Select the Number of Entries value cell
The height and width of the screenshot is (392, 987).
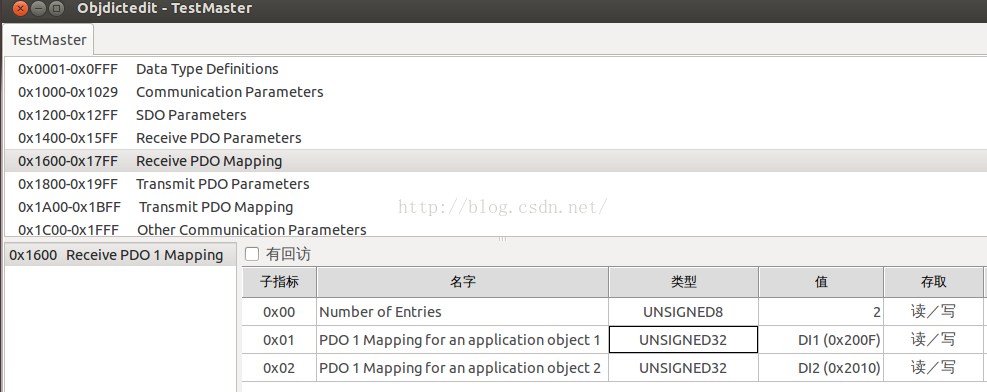click(x=821, y=311)
